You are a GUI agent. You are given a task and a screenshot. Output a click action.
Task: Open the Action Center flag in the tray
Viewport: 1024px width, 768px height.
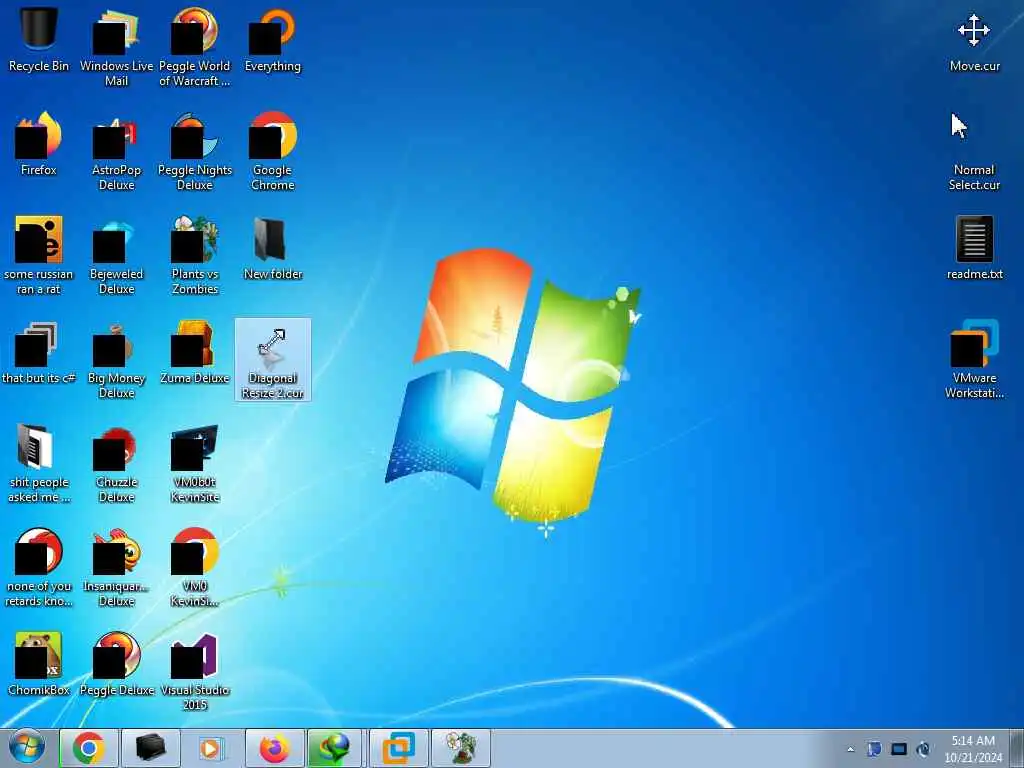[874, 749]
